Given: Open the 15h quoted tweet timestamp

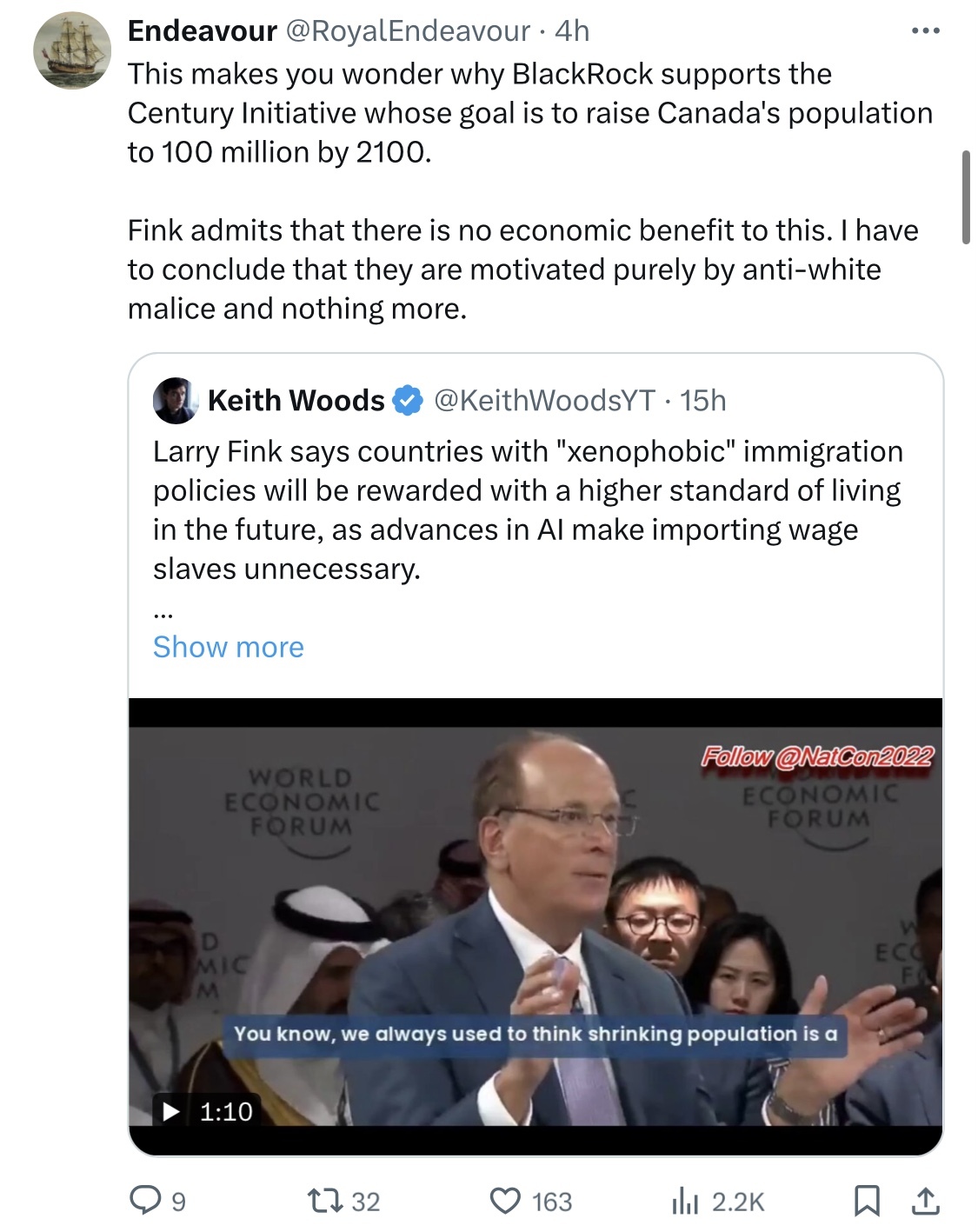Looking at the screenshot, I should point(702,400).
